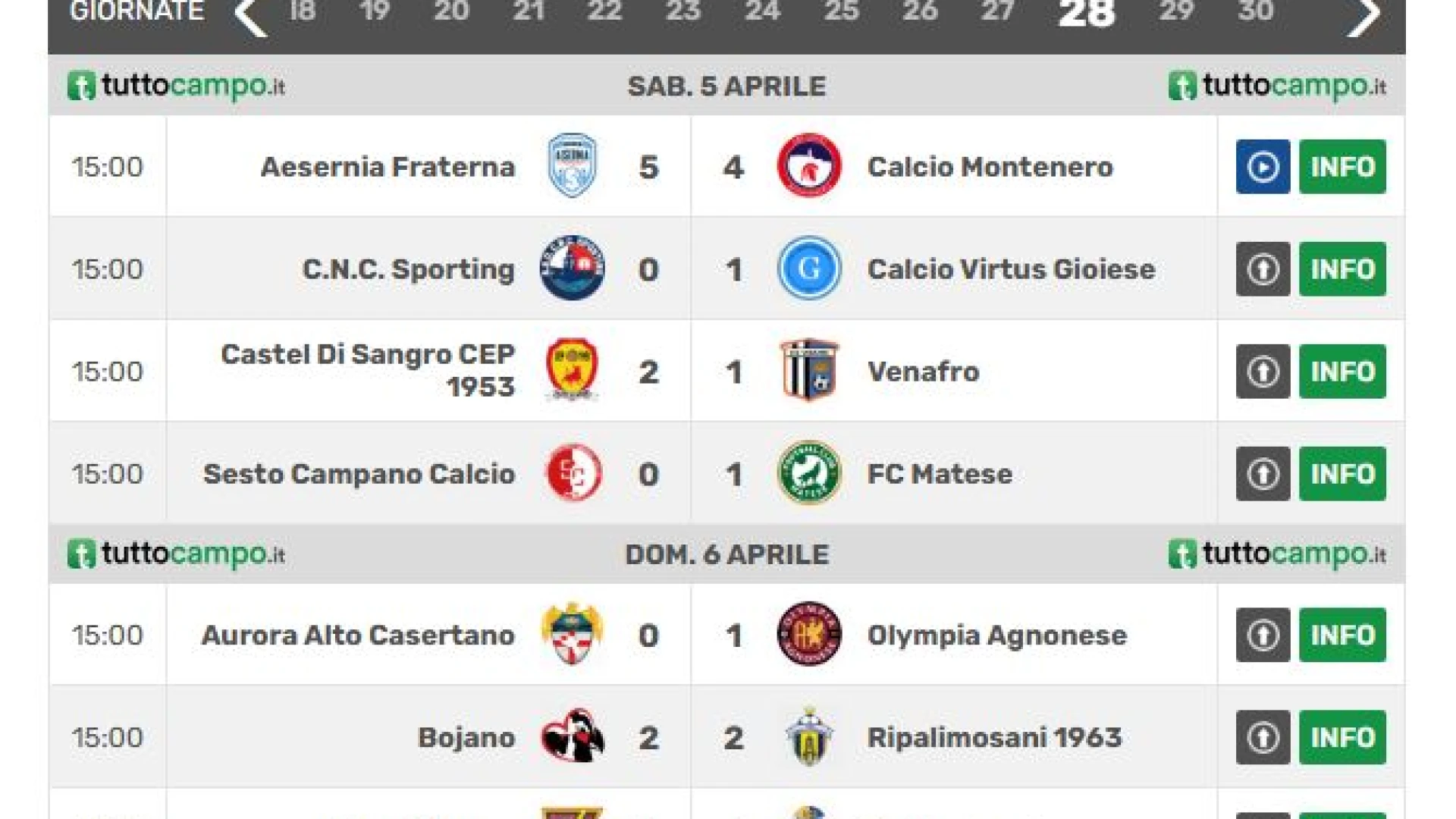This screenshot has height=819, width=1456.
Task: Click upload icon on C.N.C. Sporting row
Action: click(1263, 269)
